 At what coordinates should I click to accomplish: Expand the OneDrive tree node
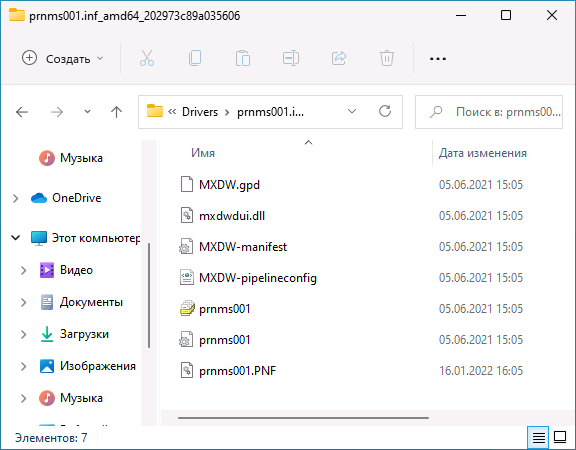[x=16, y=198]
